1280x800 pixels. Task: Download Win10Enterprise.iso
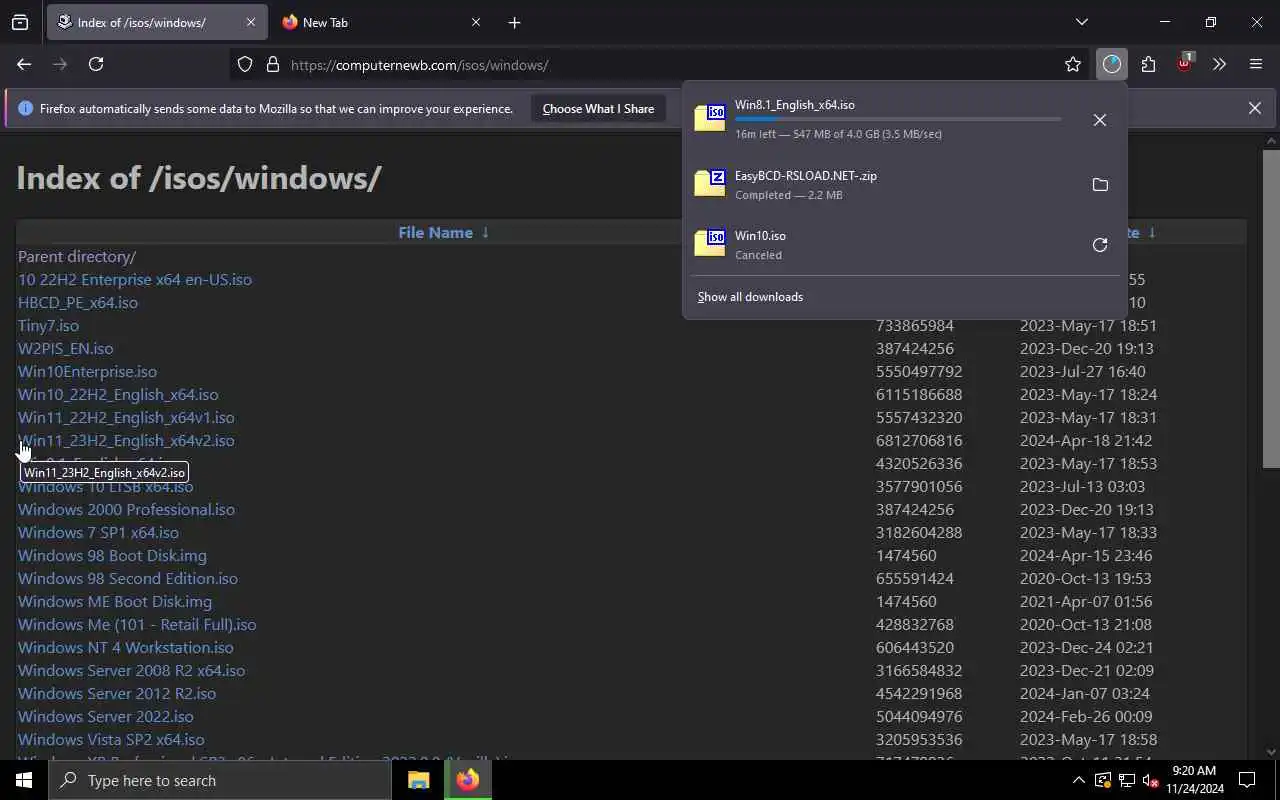click(87, 372)
